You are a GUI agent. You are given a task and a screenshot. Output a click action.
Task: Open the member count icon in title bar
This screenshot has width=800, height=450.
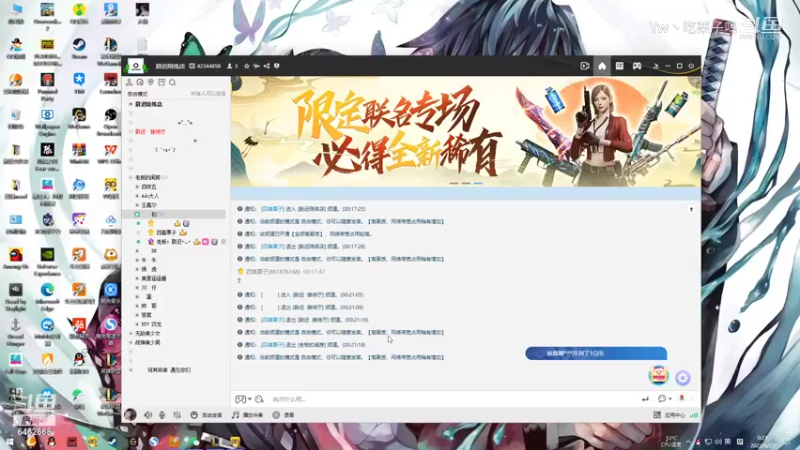230,66
